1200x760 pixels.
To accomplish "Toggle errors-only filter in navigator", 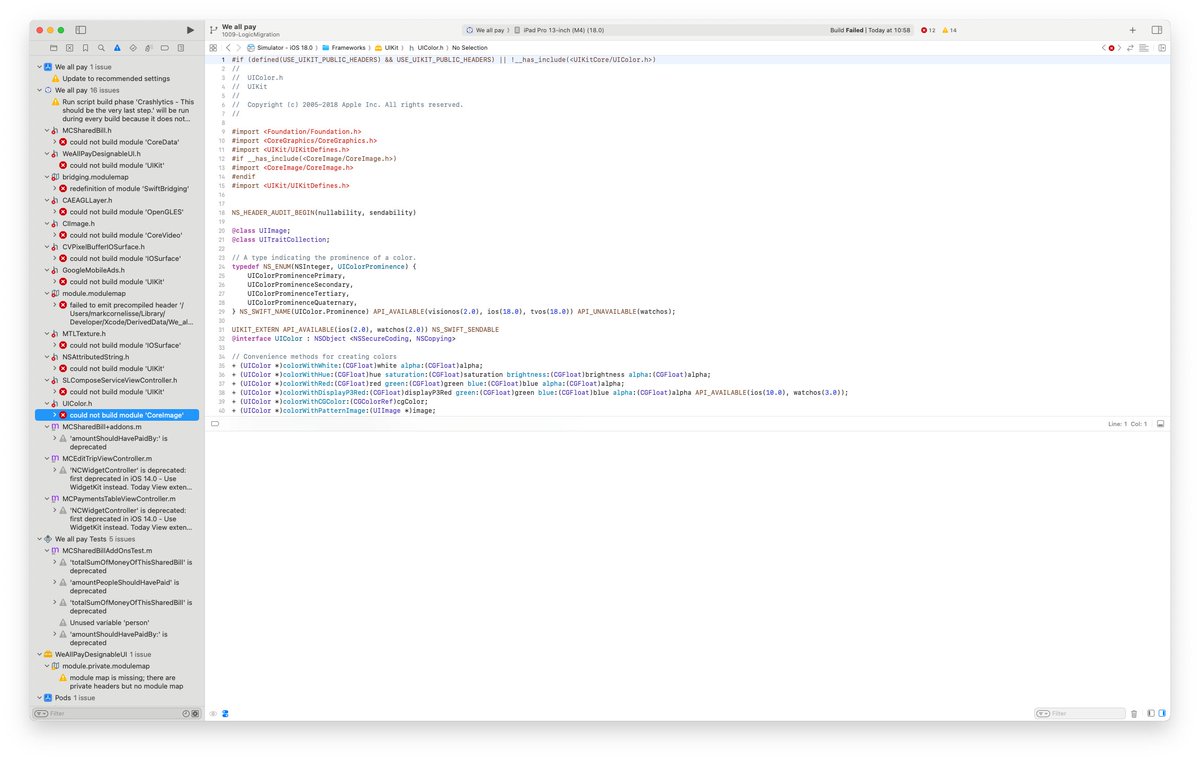I will pos(195,713).
